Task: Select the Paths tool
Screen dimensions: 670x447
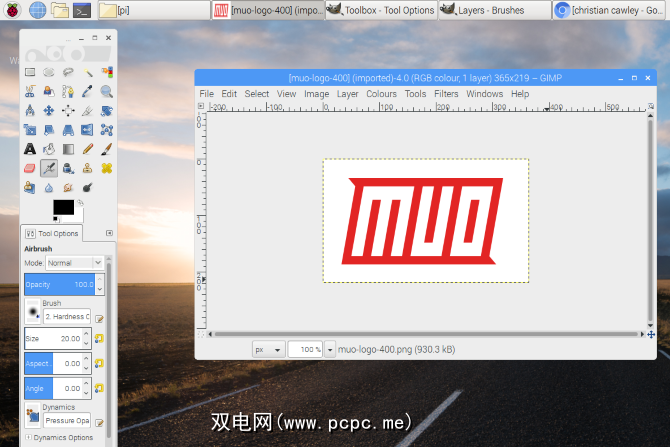Action: [x=68, y=91]
